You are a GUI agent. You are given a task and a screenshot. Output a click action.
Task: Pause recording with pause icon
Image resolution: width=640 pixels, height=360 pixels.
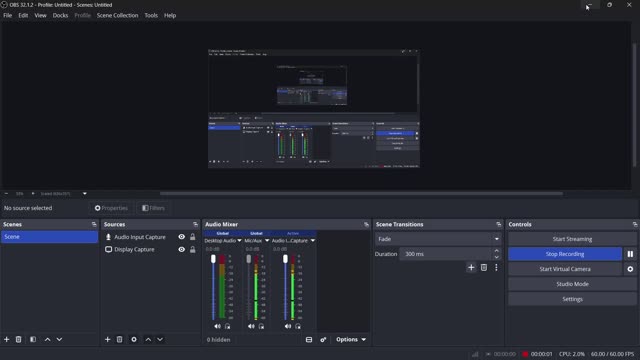[x=630, y=254]
